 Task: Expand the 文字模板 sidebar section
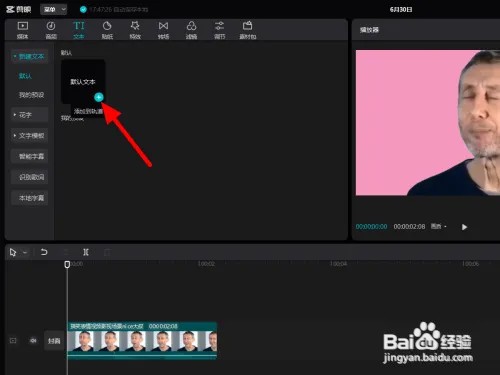[x=29, y=136]
